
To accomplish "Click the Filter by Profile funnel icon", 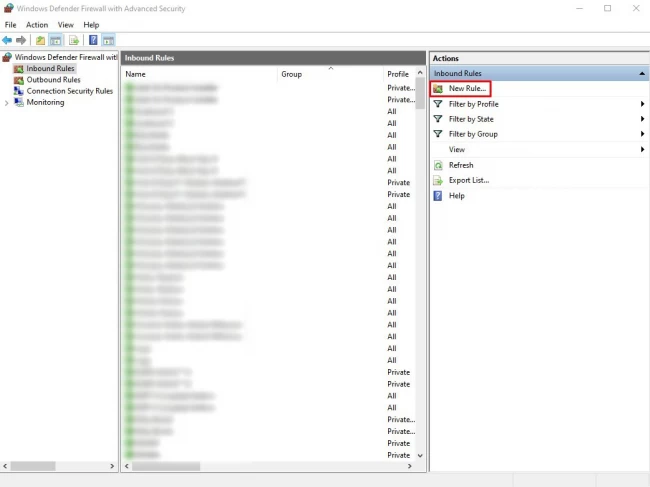I will click(438, 104).
